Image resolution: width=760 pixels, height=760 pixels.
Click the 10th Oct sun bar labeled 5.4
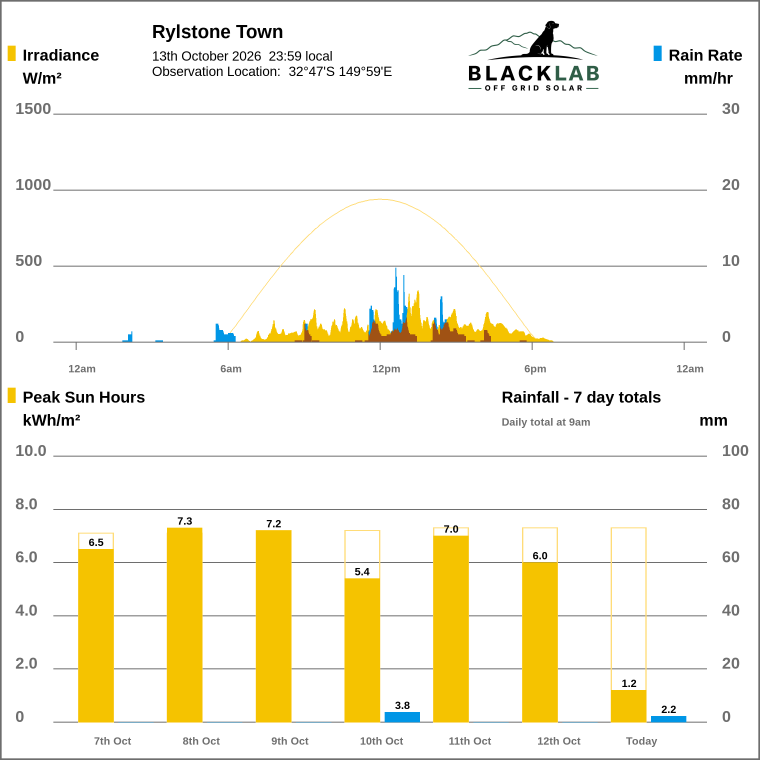pos(362,650)
